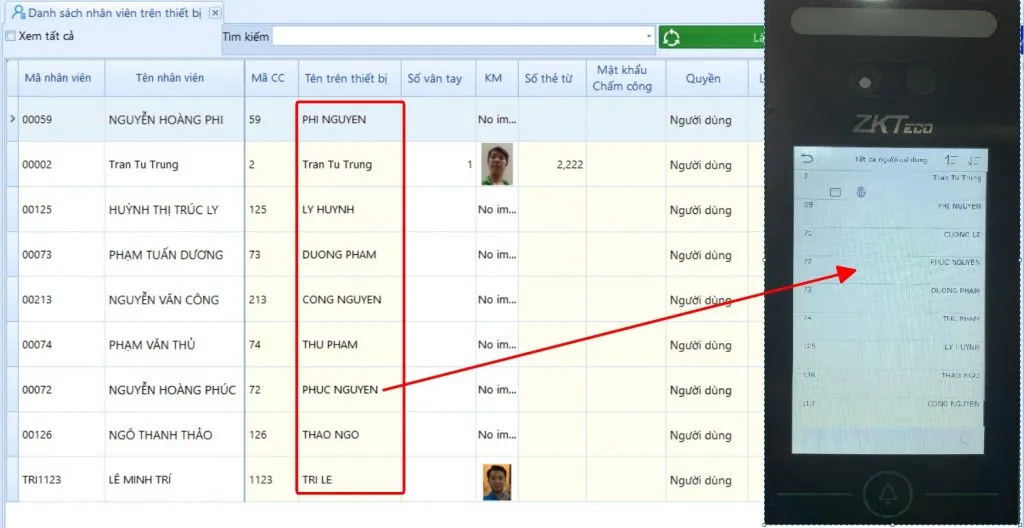Tap the fingerprint icon on the device screen

[861, 192]
